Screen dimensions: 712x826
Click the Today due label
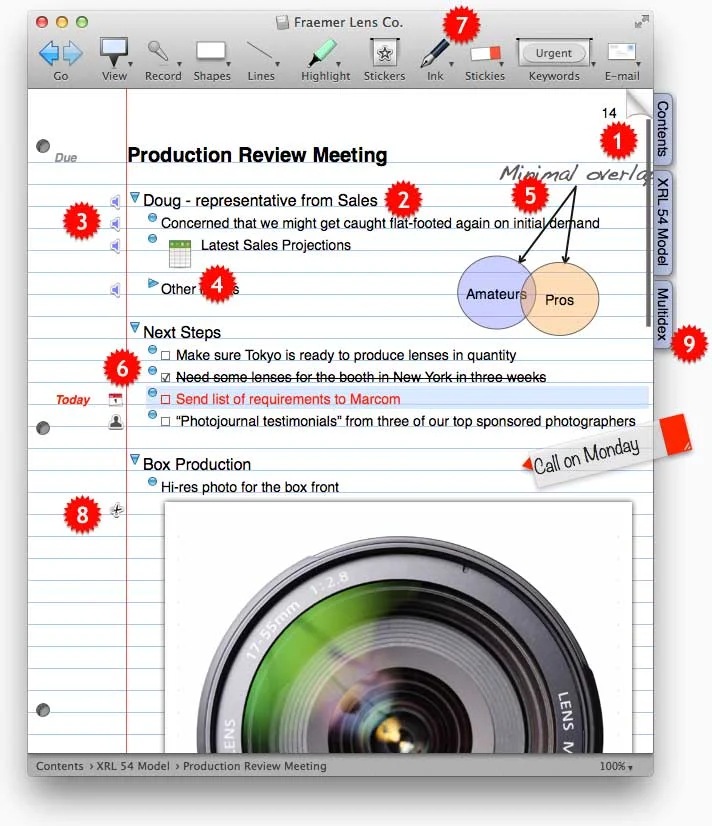(x=73, y=400)
